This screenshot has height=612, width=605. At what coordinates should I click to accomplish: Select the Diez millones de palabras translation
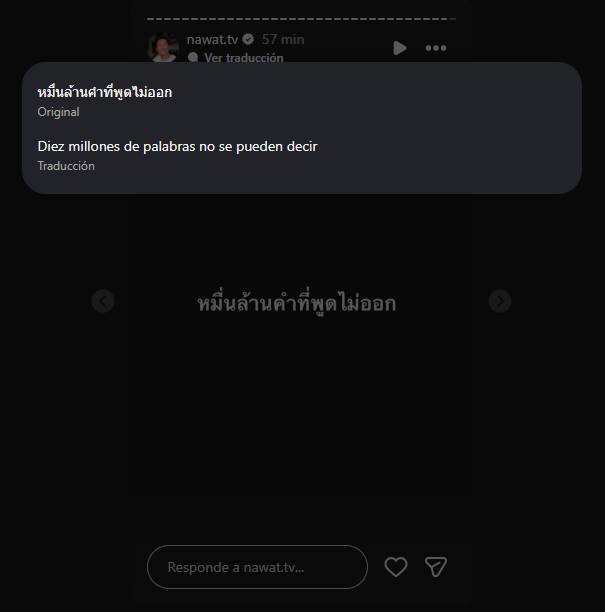[177, 146]
